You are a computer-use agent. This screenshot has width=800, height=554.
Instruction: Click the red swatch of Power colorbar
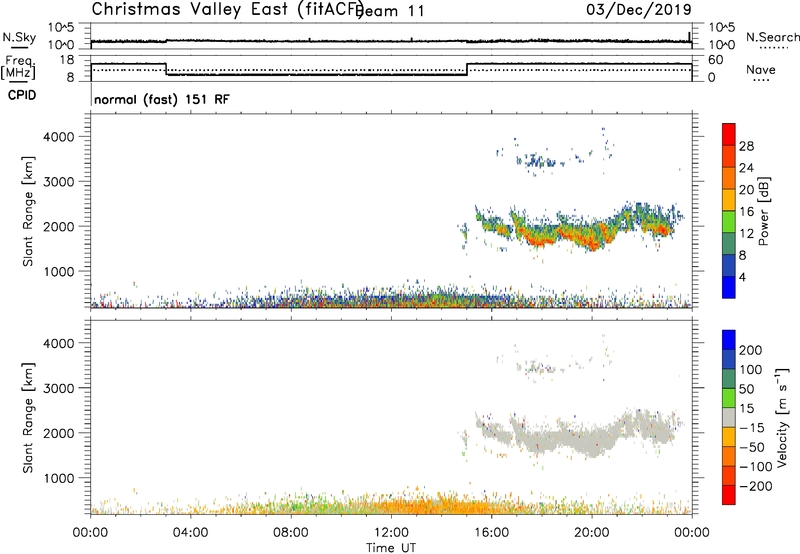pyautogui.click(x=729, y=134)
